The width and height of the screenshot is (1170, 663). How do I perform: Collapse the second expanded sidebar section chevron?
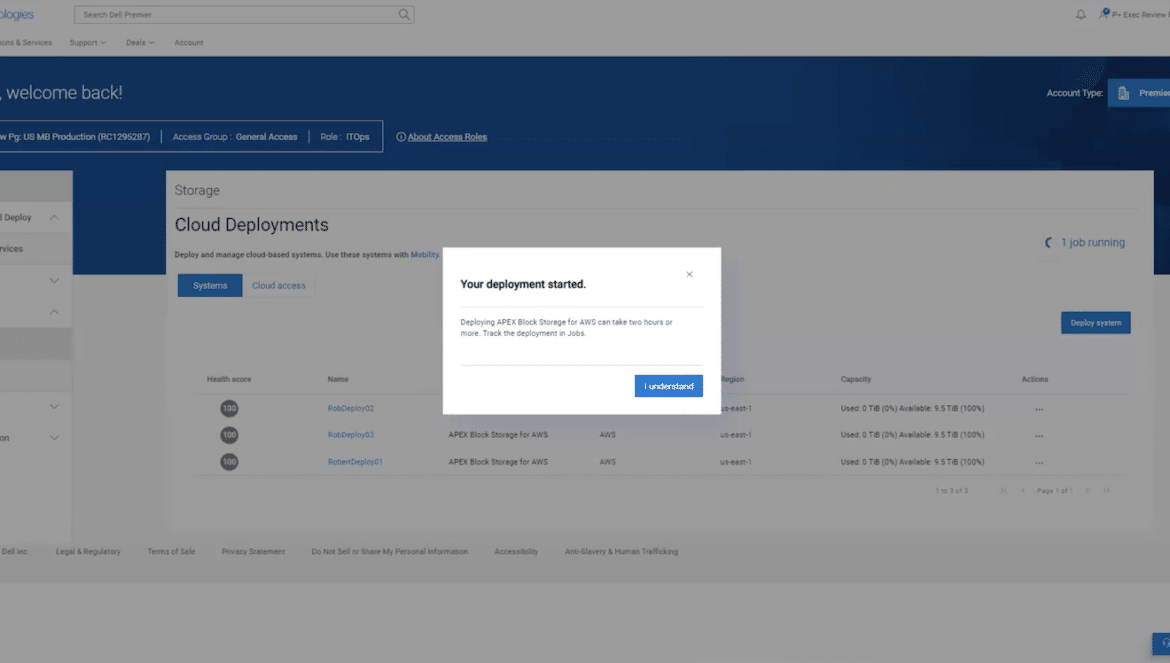tap(54, 312)
